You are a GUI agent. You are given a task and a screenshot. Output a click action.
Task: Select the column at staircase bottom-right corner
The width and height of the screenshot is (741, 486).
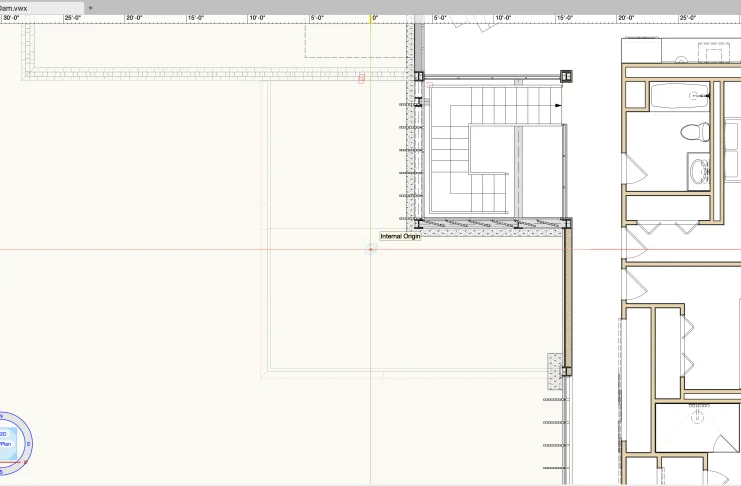[566, 224]
